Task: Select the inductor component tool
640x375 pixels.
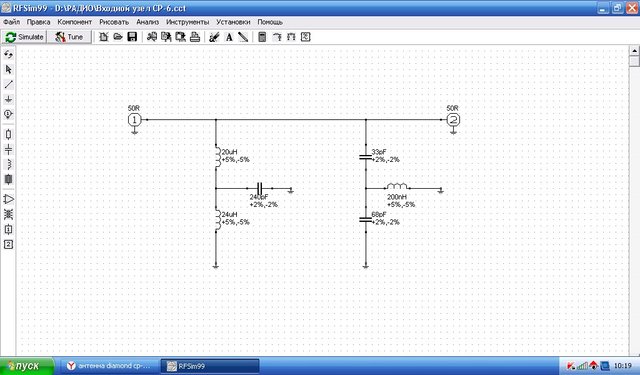Action: pos(8,164)
